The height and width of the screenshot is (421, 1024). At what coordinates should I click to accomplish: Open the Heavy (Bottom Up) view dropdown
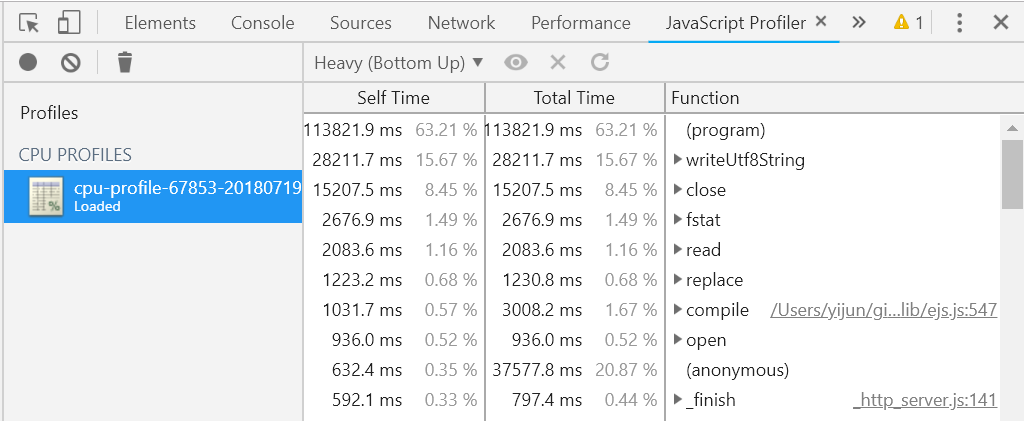coord(398,63)
